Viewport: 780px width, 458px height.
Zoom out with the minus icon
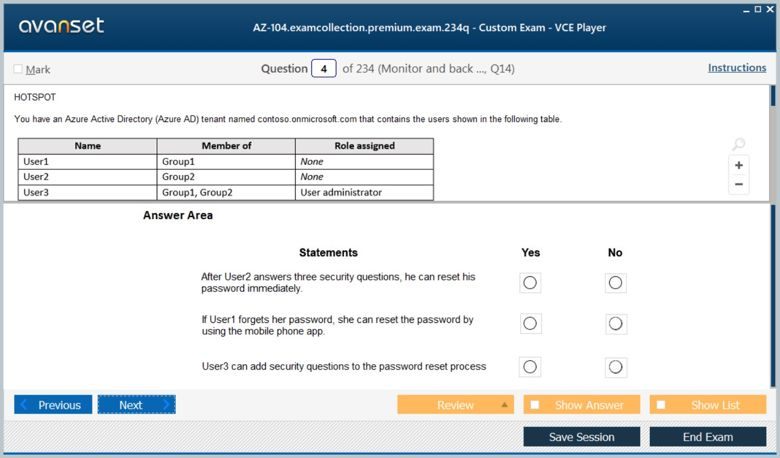(739, 184)
